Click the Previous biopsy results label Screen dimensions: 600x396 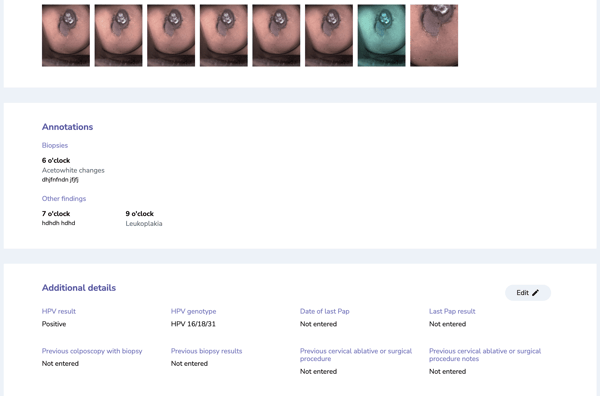207,351
